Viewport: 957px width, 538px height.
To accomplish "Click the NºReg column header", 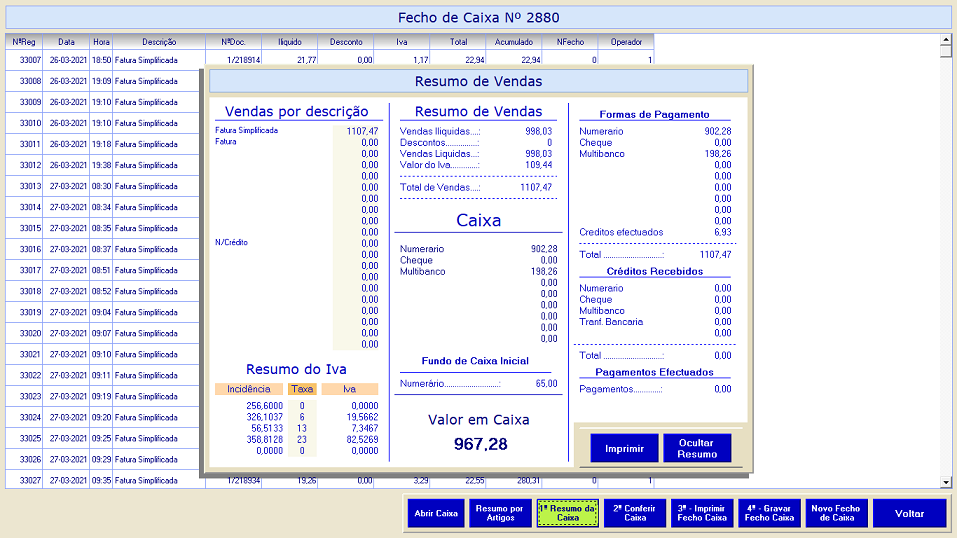I will (x=24, y=42).
